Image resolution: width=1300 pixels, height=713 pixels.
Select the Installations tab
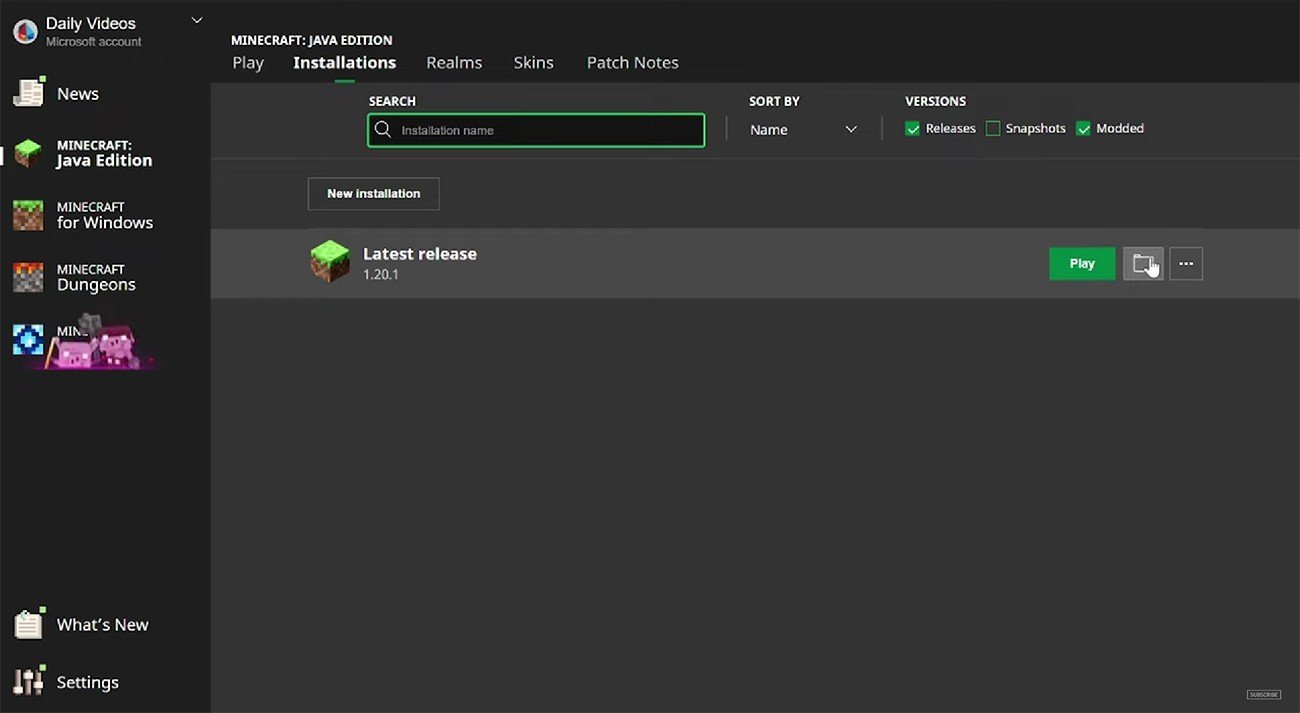345,62
